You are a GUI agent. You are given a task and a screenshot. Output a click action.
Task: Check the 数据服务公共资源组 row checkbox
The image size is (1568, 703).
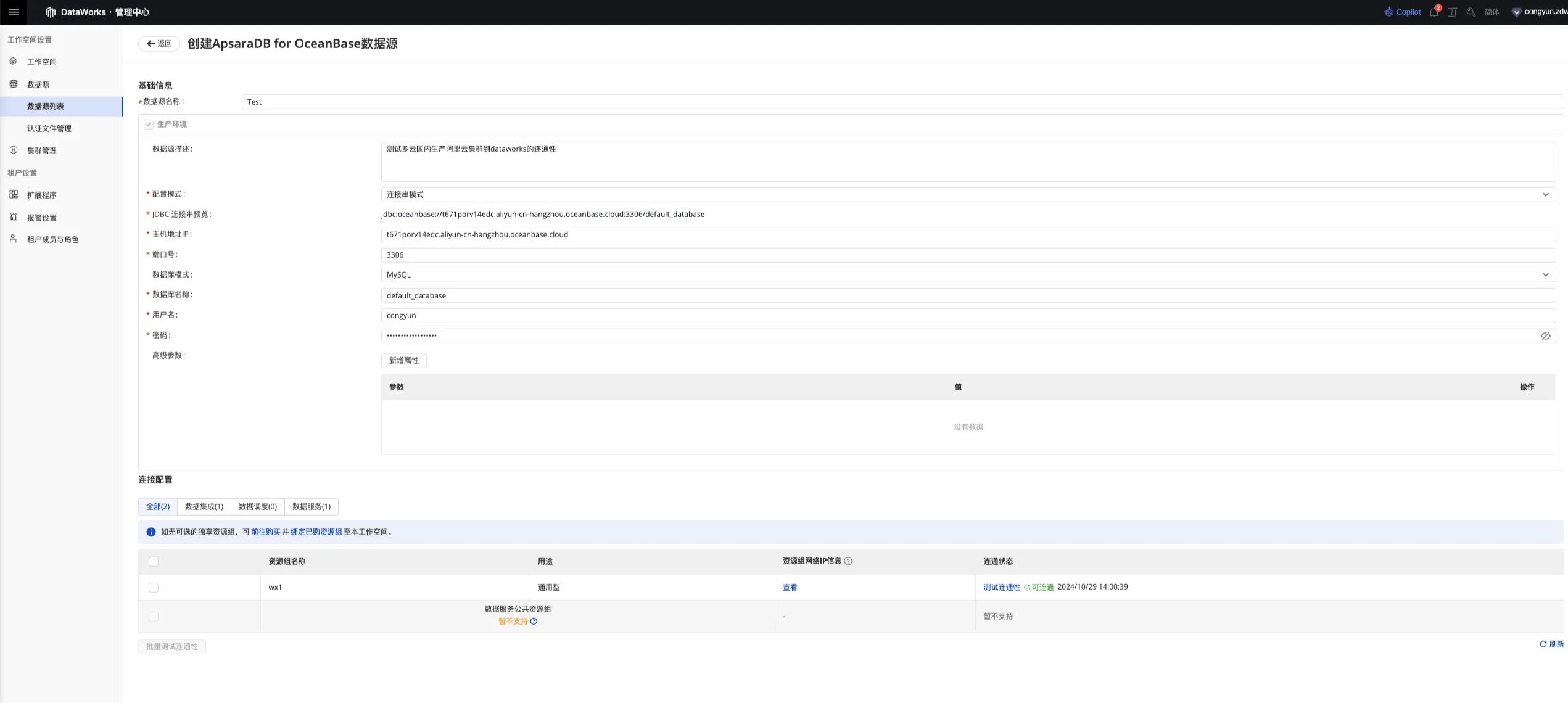click(x=154, y=616)
